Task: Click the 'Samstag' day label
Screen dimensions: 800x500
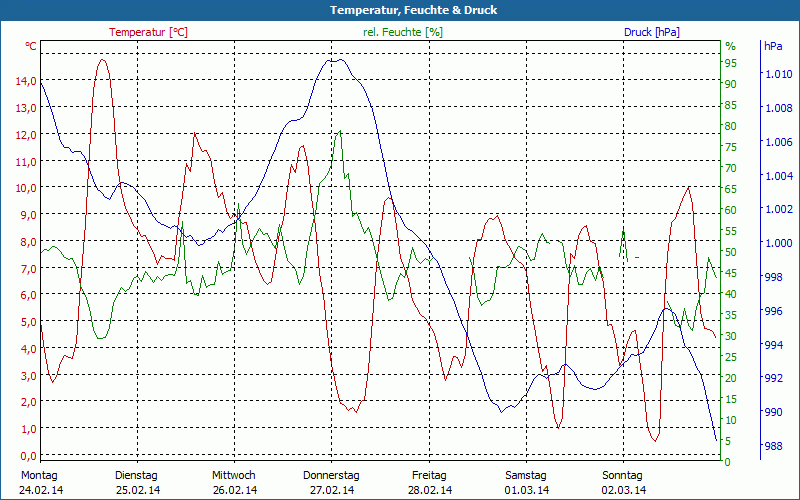Action: 526,475
